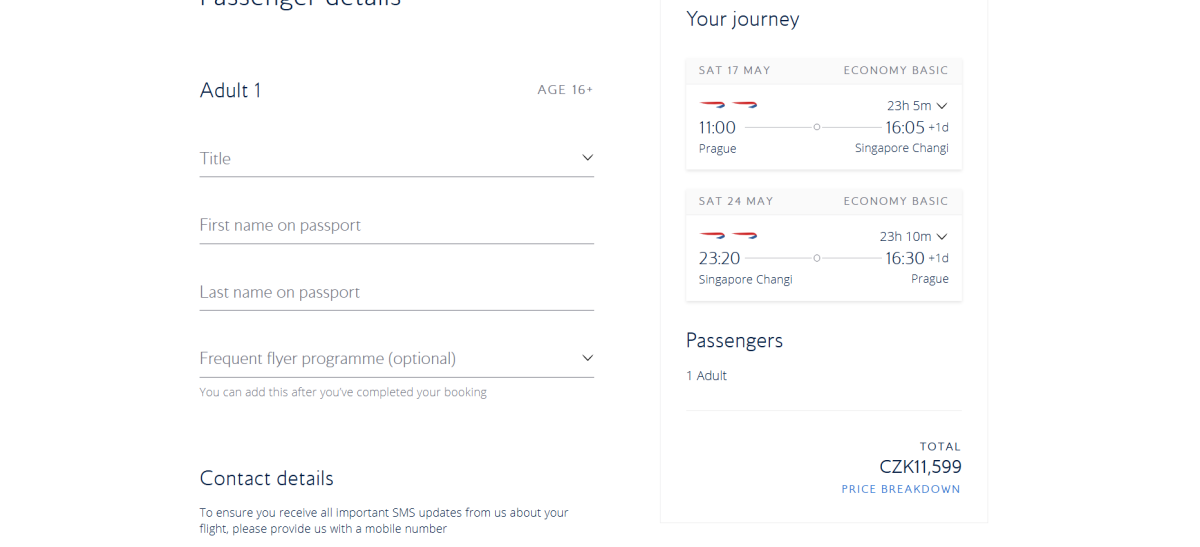The width and height of the screenshot is (1200, 547).
Task: Focus the Last name on passport field
Action: point(396,292)
